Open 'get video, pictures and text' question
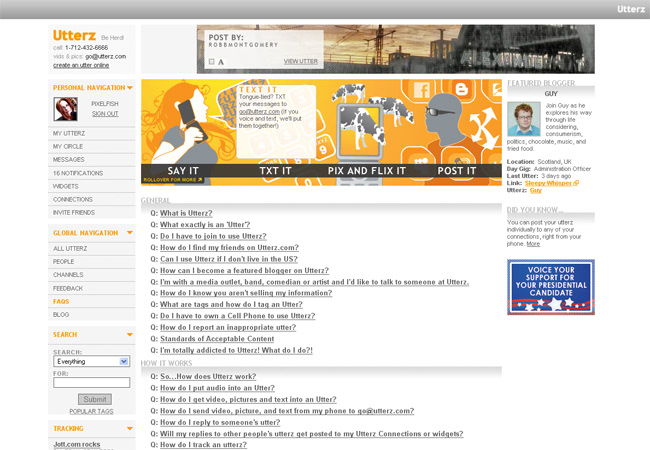The image size is (650, 450). 248,399
